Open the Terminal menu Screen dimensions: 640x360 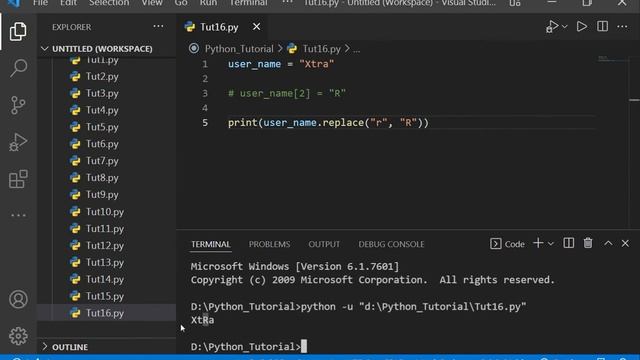pyautogui.click(x=248, y=3)
